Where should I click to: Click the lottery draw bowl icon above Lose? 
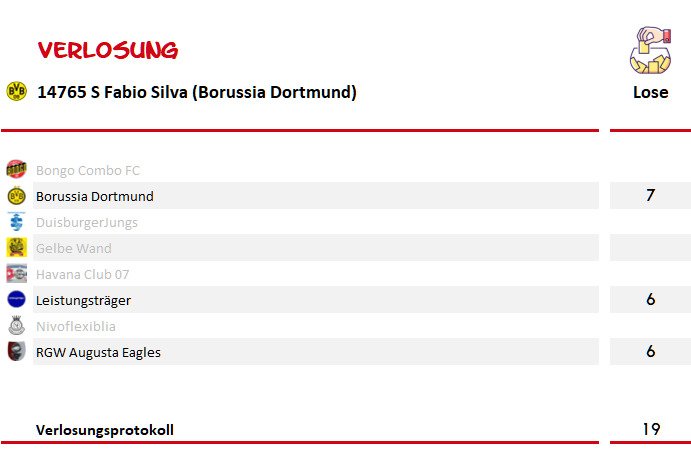coord(650,50)
